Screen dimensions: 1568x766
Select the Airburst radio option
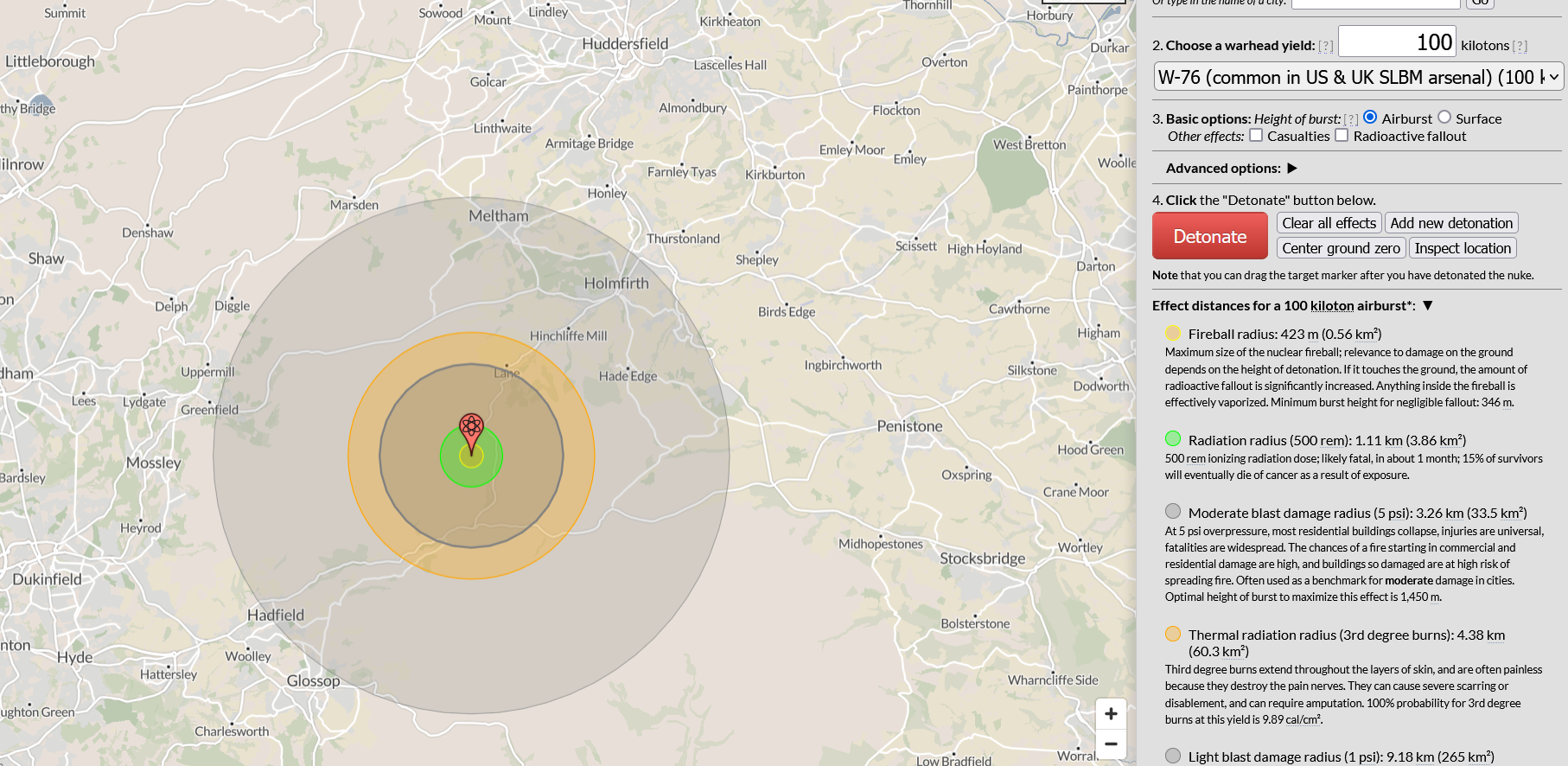pos(1370,117)
